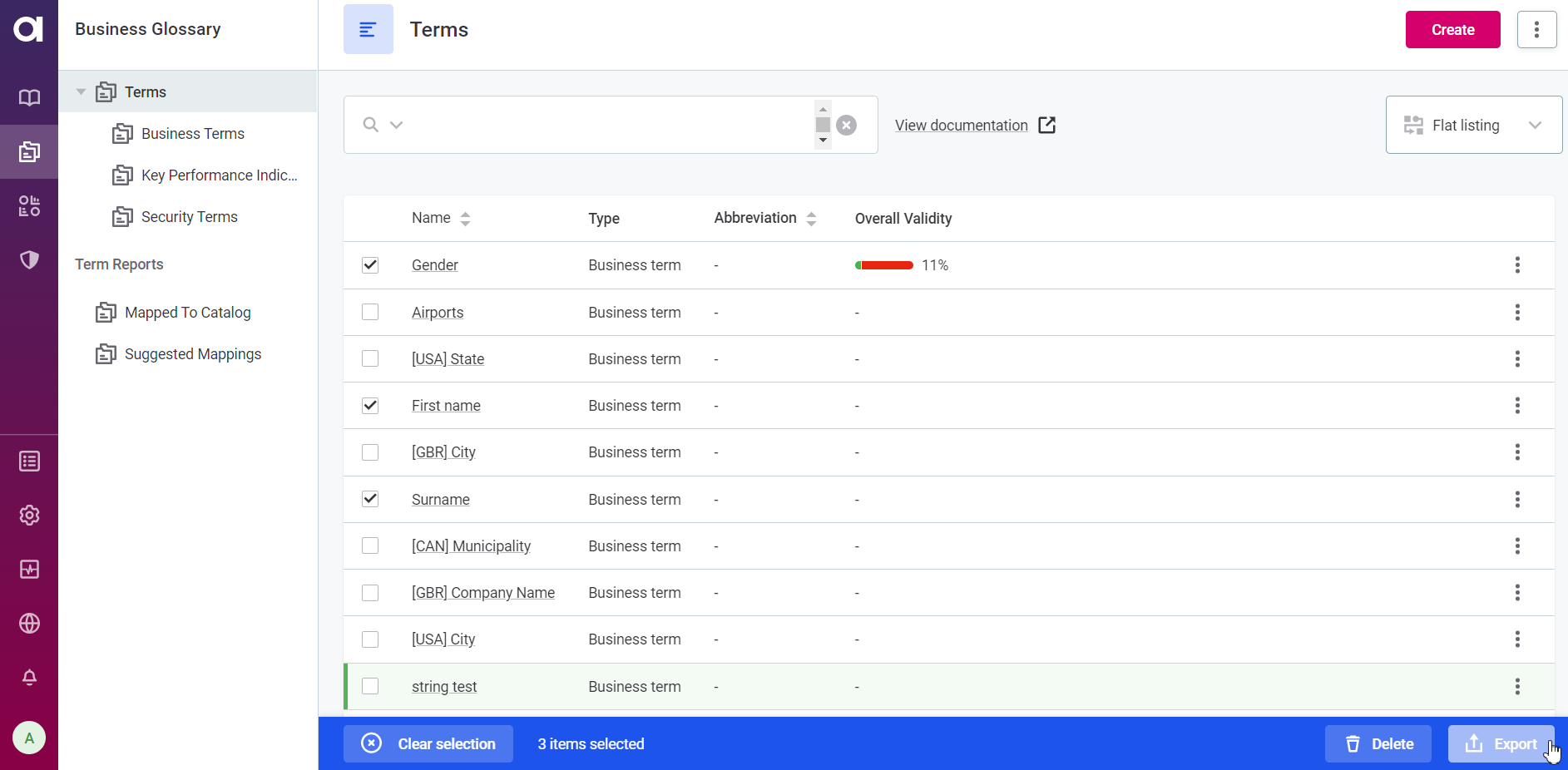1568x770 pixels.
Task: Open the list detail icon in lower sidebar
Action: point(29,460)
